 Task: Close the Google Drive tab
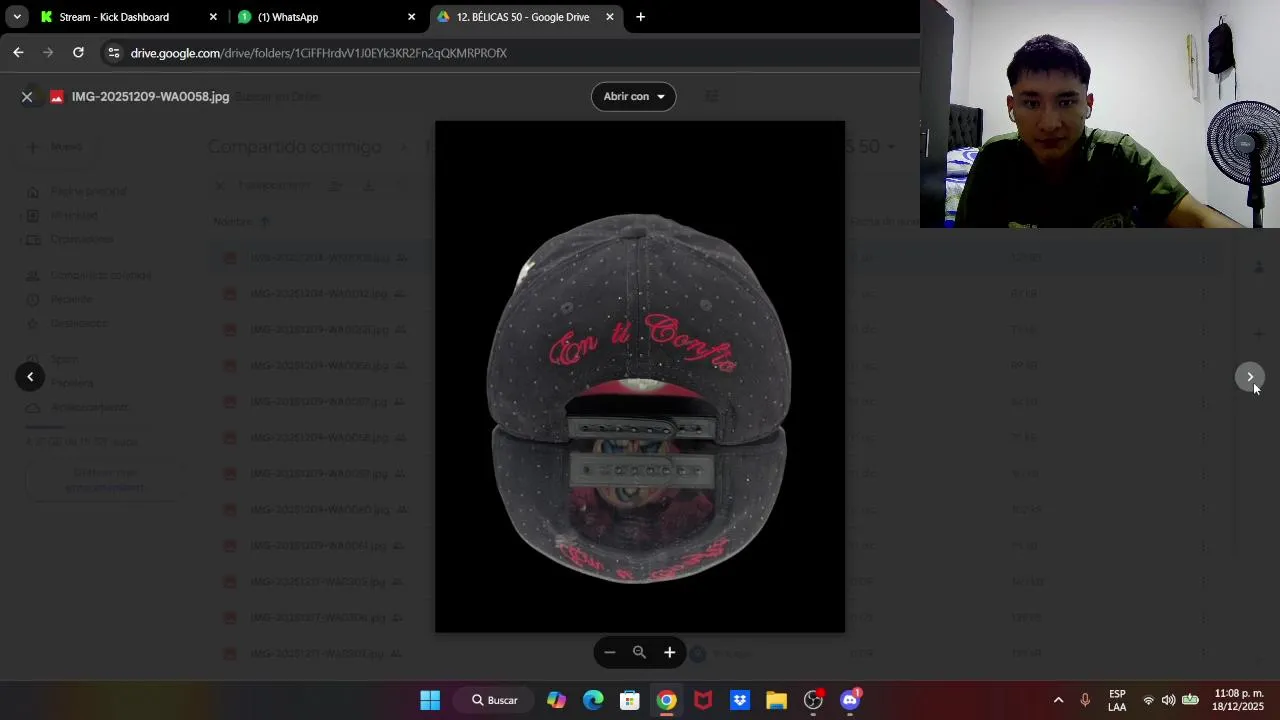point(609,17)
